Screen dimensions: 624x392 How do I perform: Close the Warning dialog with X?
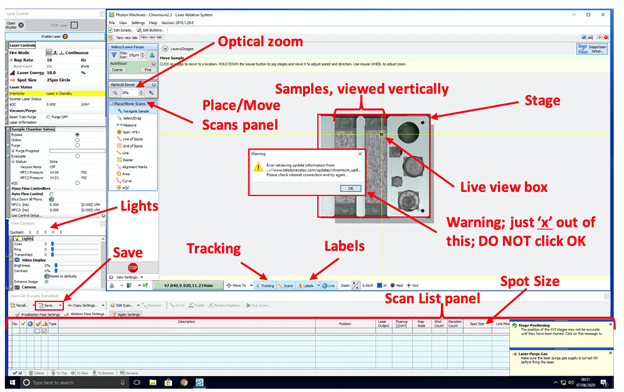[360, 154]
